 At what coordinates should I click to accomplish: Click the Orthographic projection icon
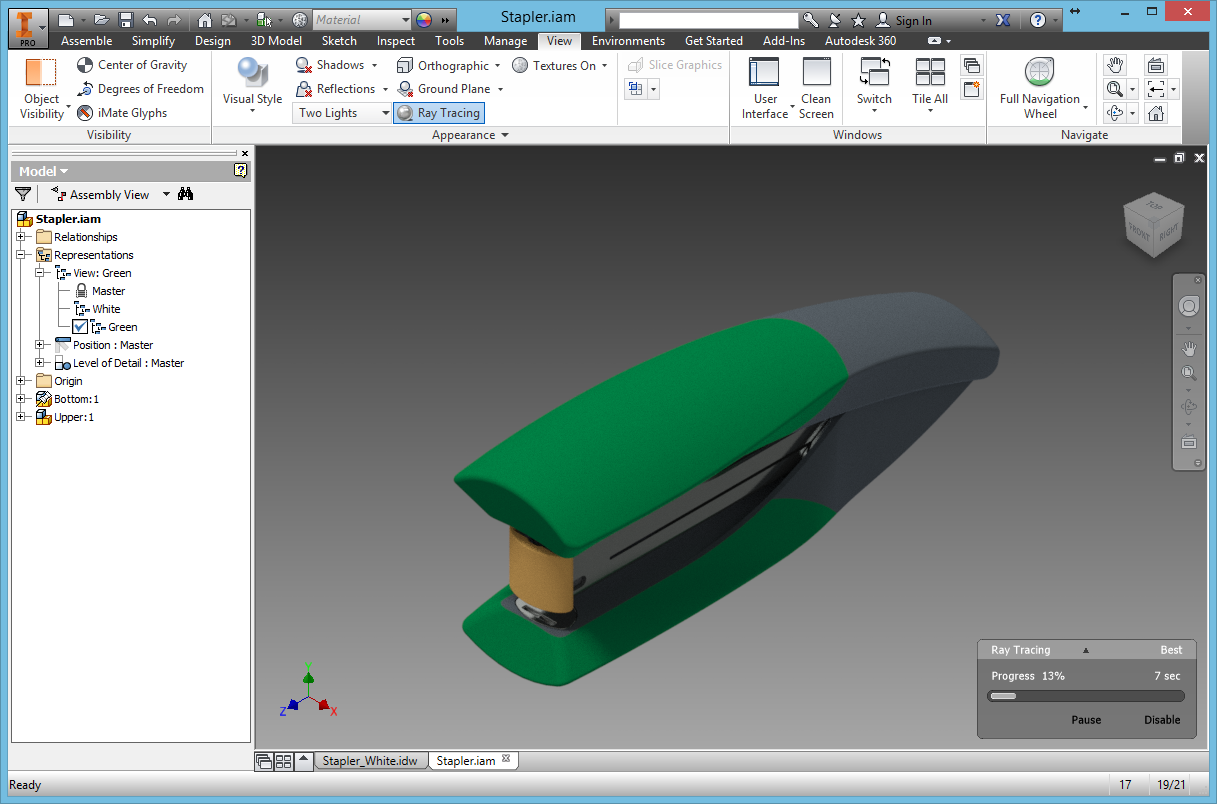pyautogui.click(x=405, y=65)
